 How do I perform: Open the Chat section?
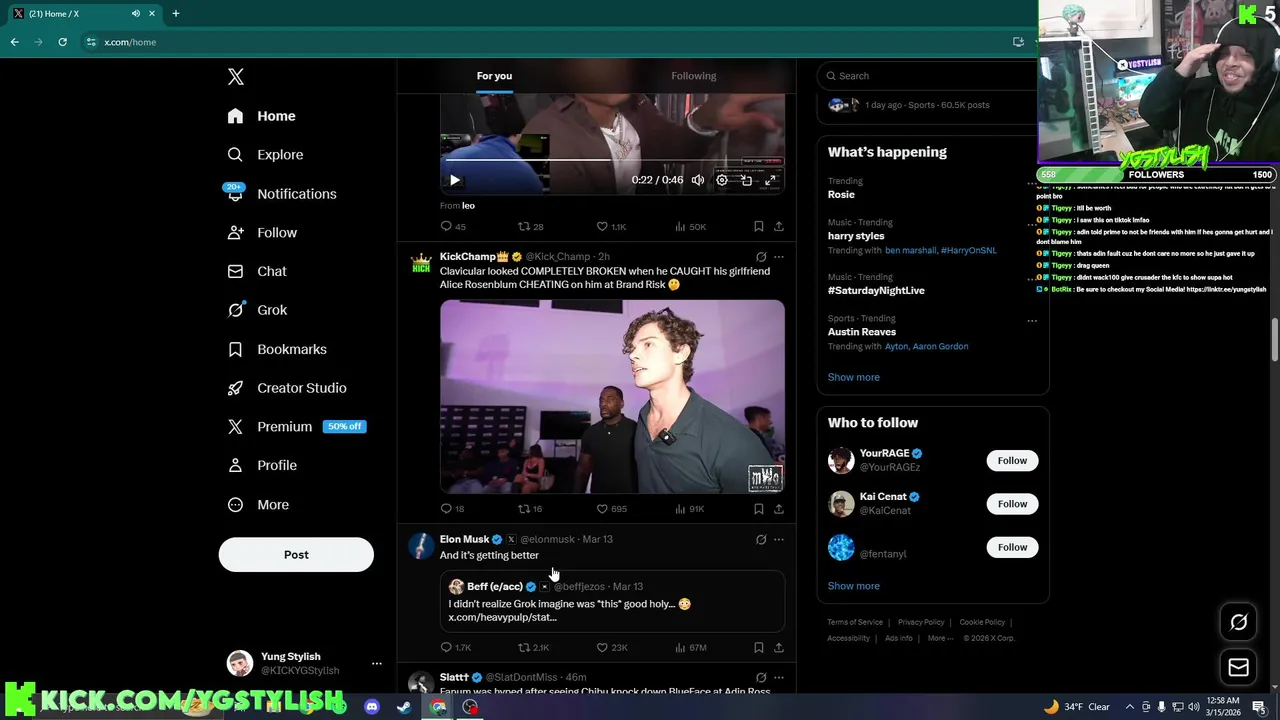click(256, 271)
